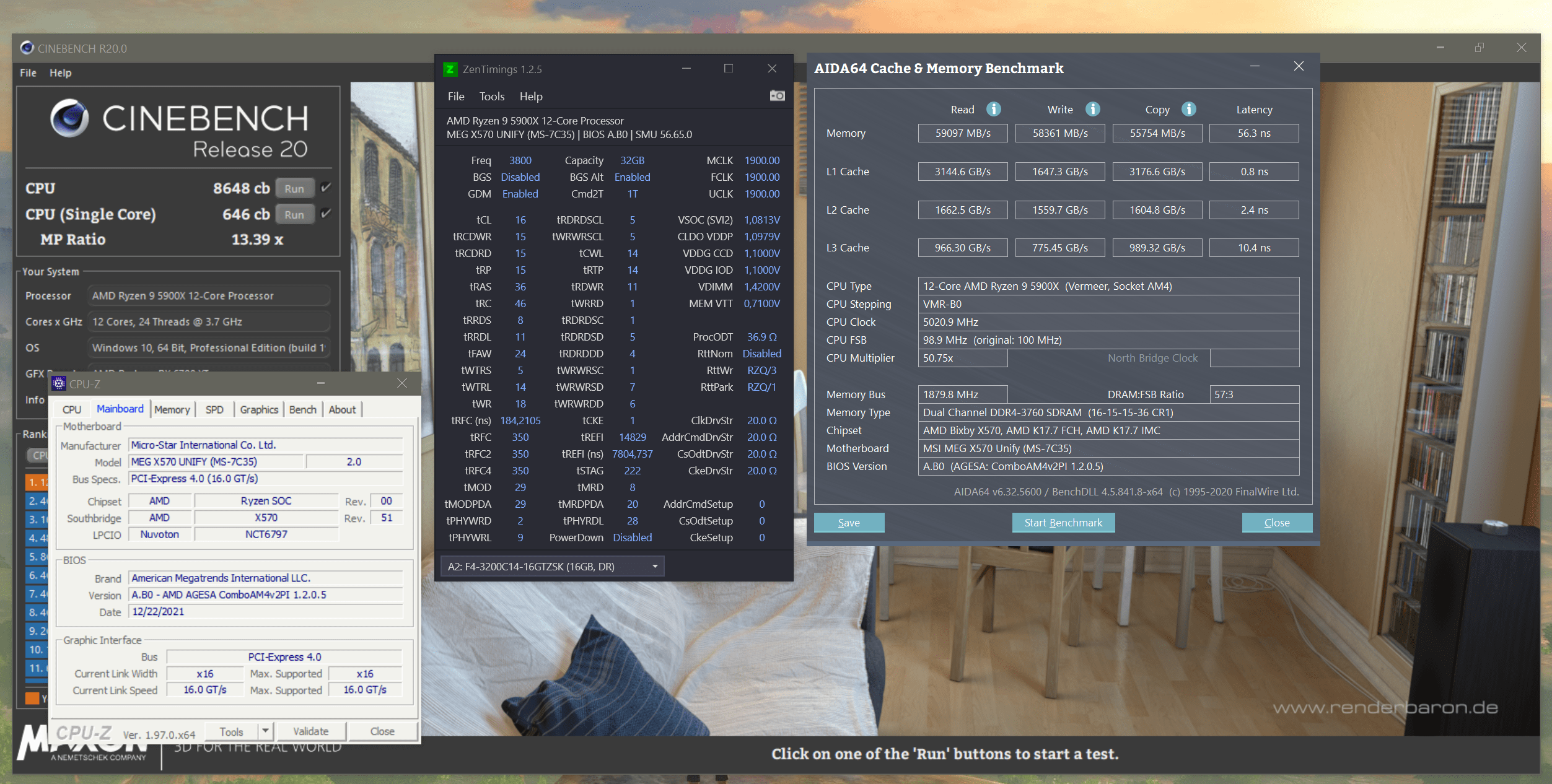Click the ZenTimings green Z app icon
1552x784 pixels.
click(x=450, y=69)
